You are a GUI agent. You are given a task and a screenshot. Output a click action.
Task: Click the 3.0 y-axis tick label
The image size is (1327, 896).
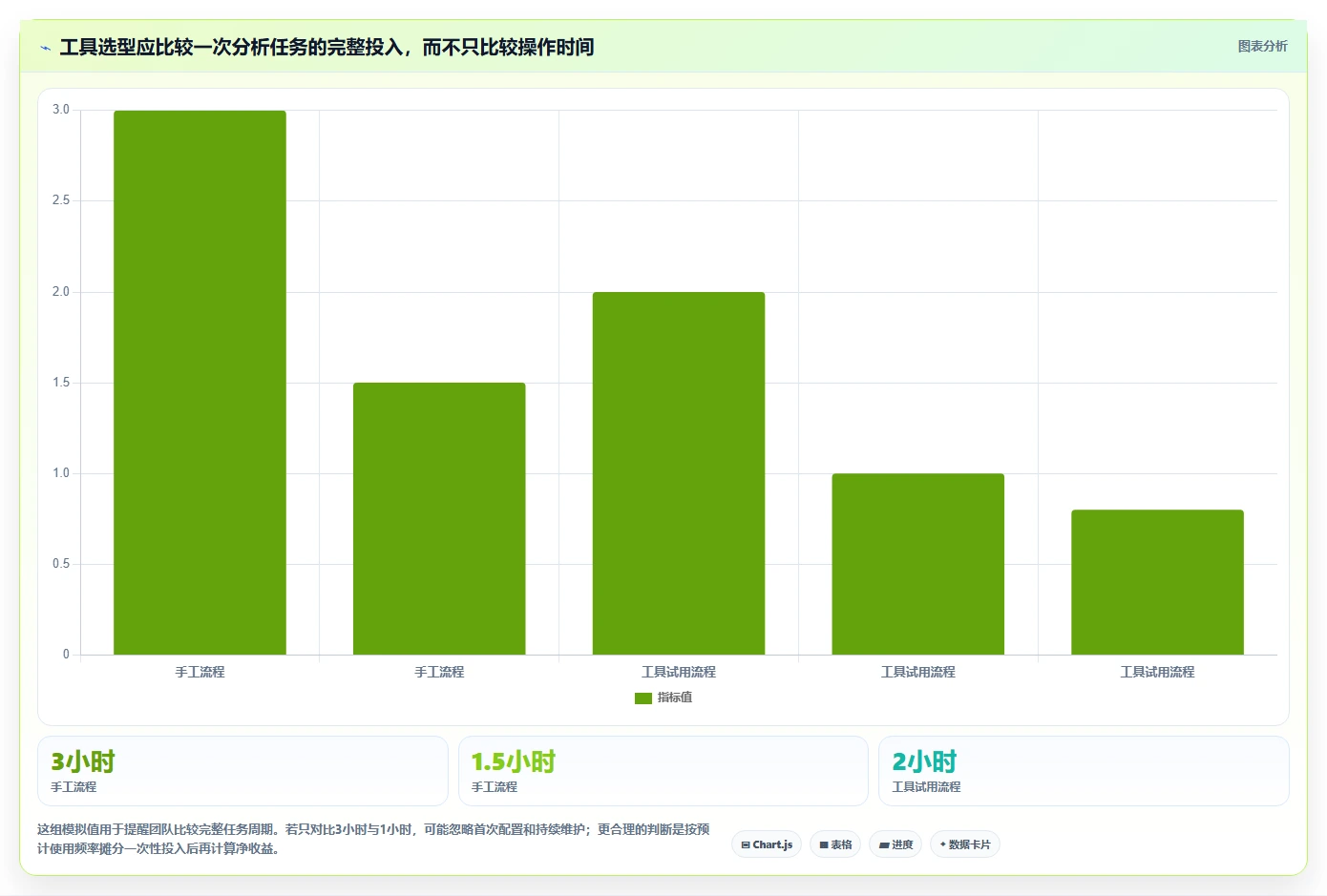pyautogui.click(x=61, y=110)
